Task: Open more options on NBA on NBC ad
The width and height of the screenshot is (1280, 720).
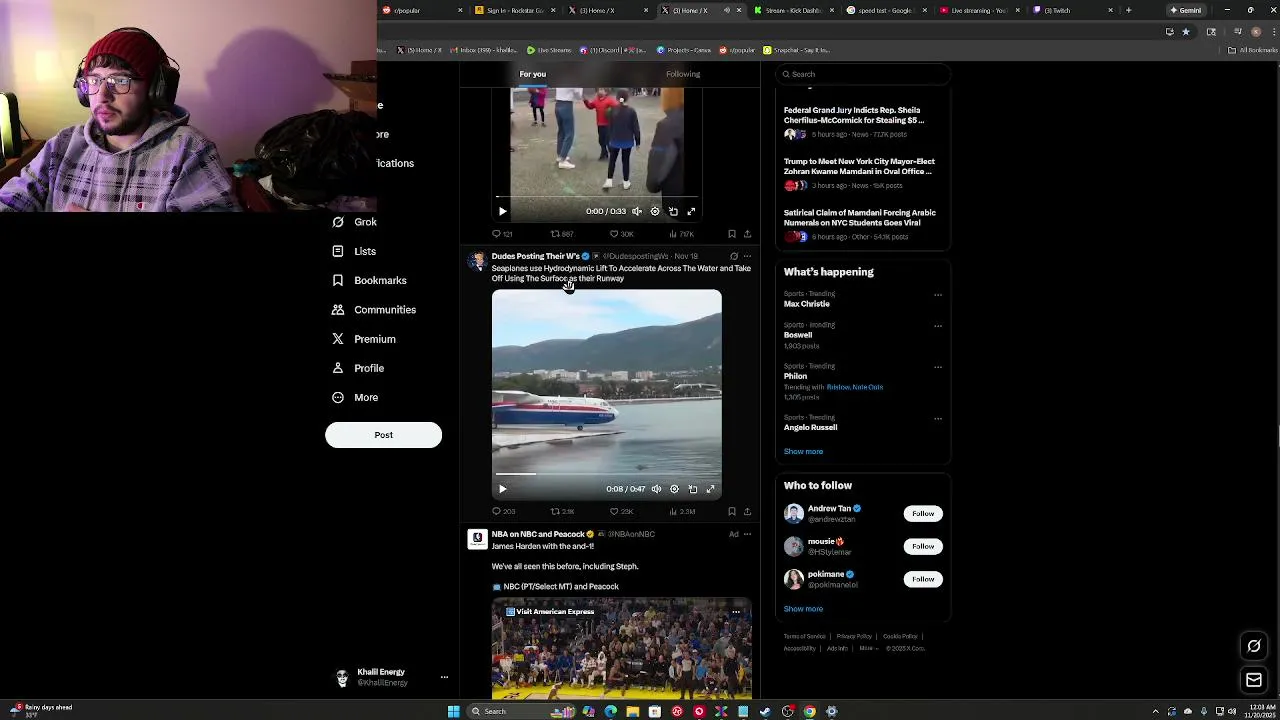Action: coord(747,534)
